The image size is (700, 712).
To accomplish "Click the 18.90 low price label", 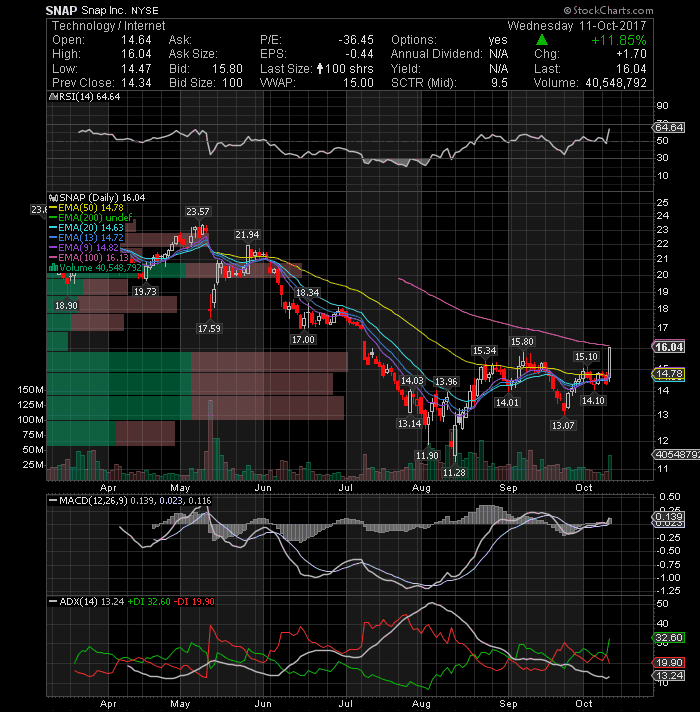I will click(x=66, y=306).
